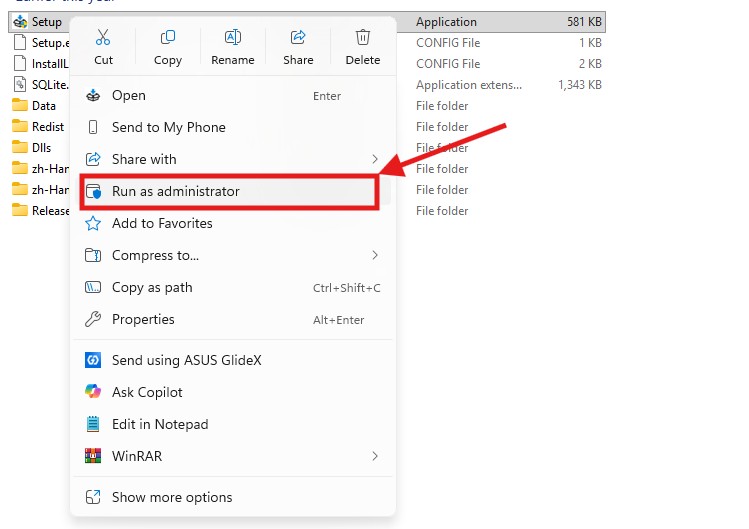The height and width of the screenshot is (529, 749).
Task: Select the Setup file name
Action: (x=47, y=22)
